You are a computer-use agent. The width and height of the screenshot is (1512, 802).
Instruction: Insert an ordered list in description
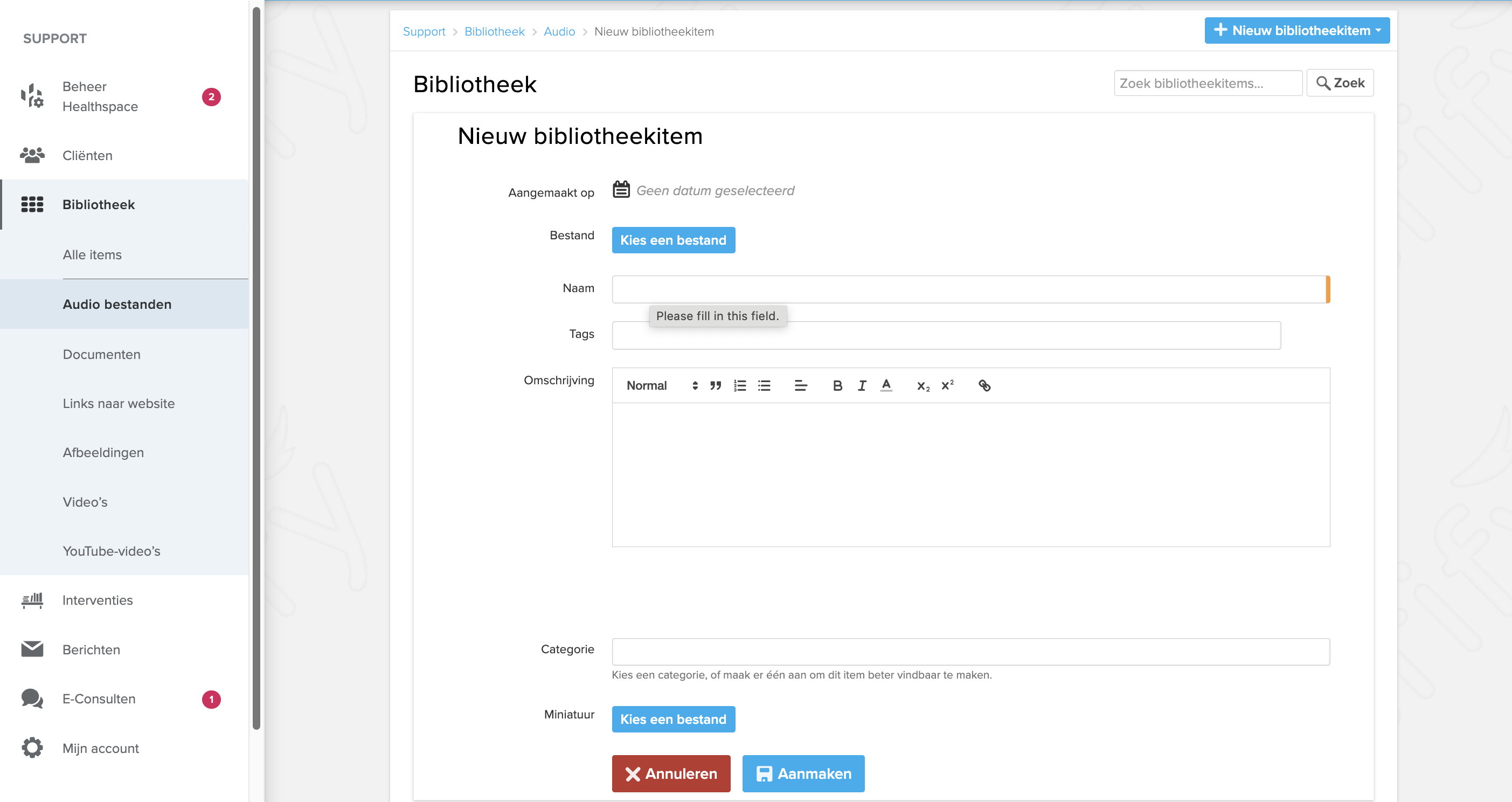[x=739, y=386]
